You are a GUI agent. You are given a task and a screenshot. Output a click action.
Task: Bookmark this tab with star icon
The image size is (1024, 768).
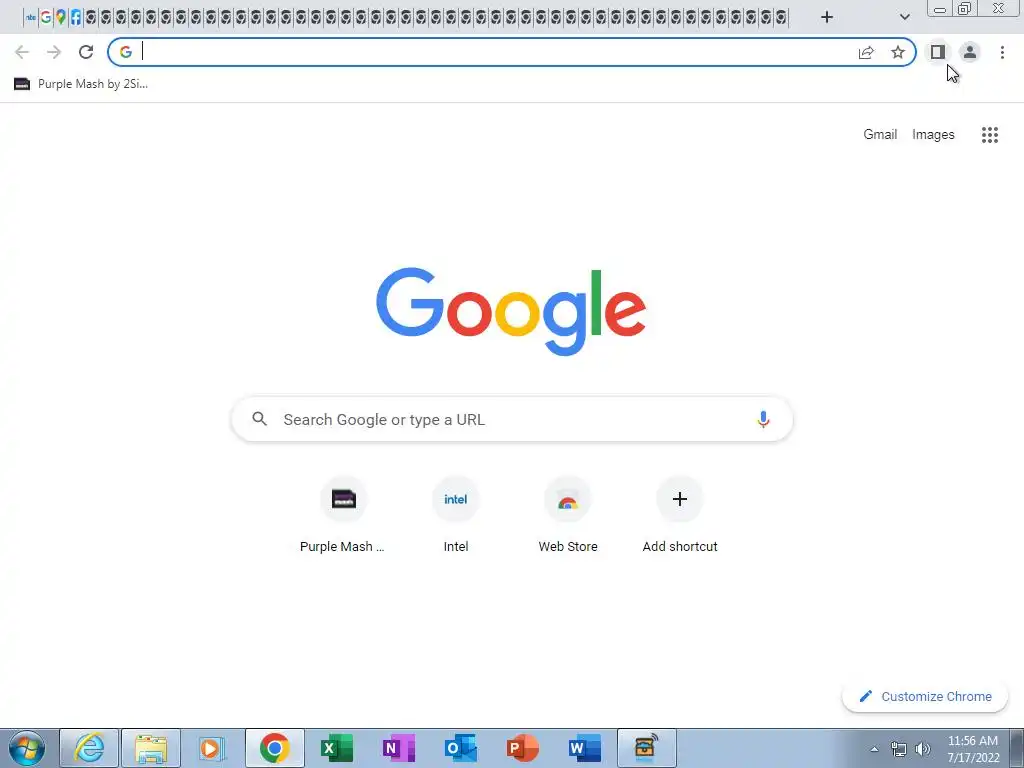[x=898, y=52]
